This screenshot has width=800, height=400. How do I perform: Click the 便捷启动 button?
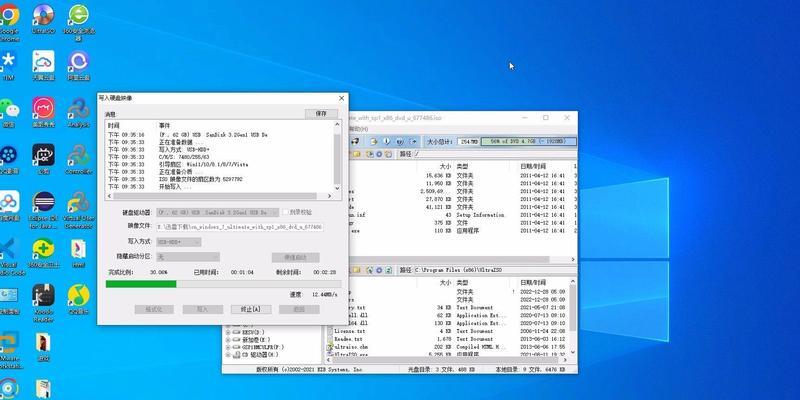(x=295, y=257)
